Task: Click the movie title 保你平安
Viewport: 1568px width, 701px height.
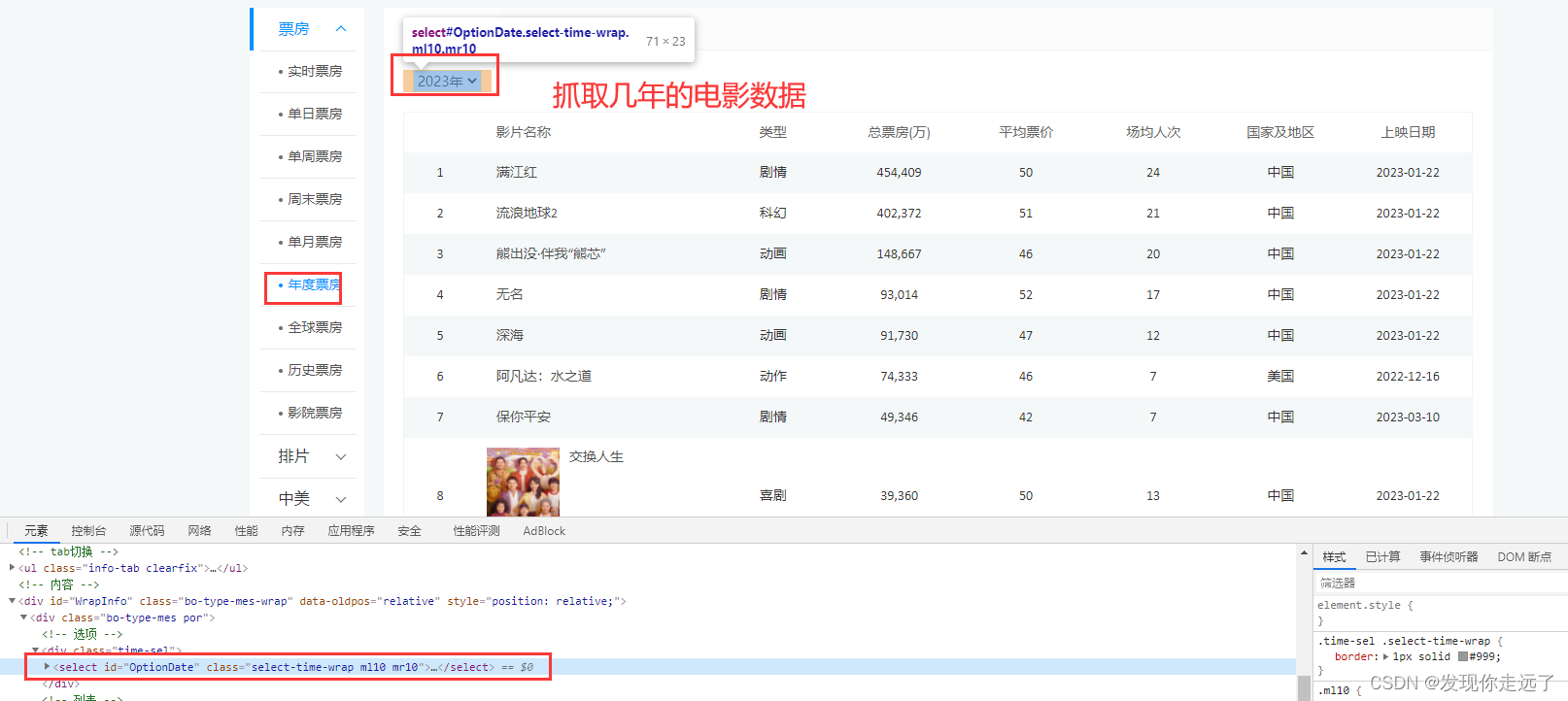Action: [523, 417]
